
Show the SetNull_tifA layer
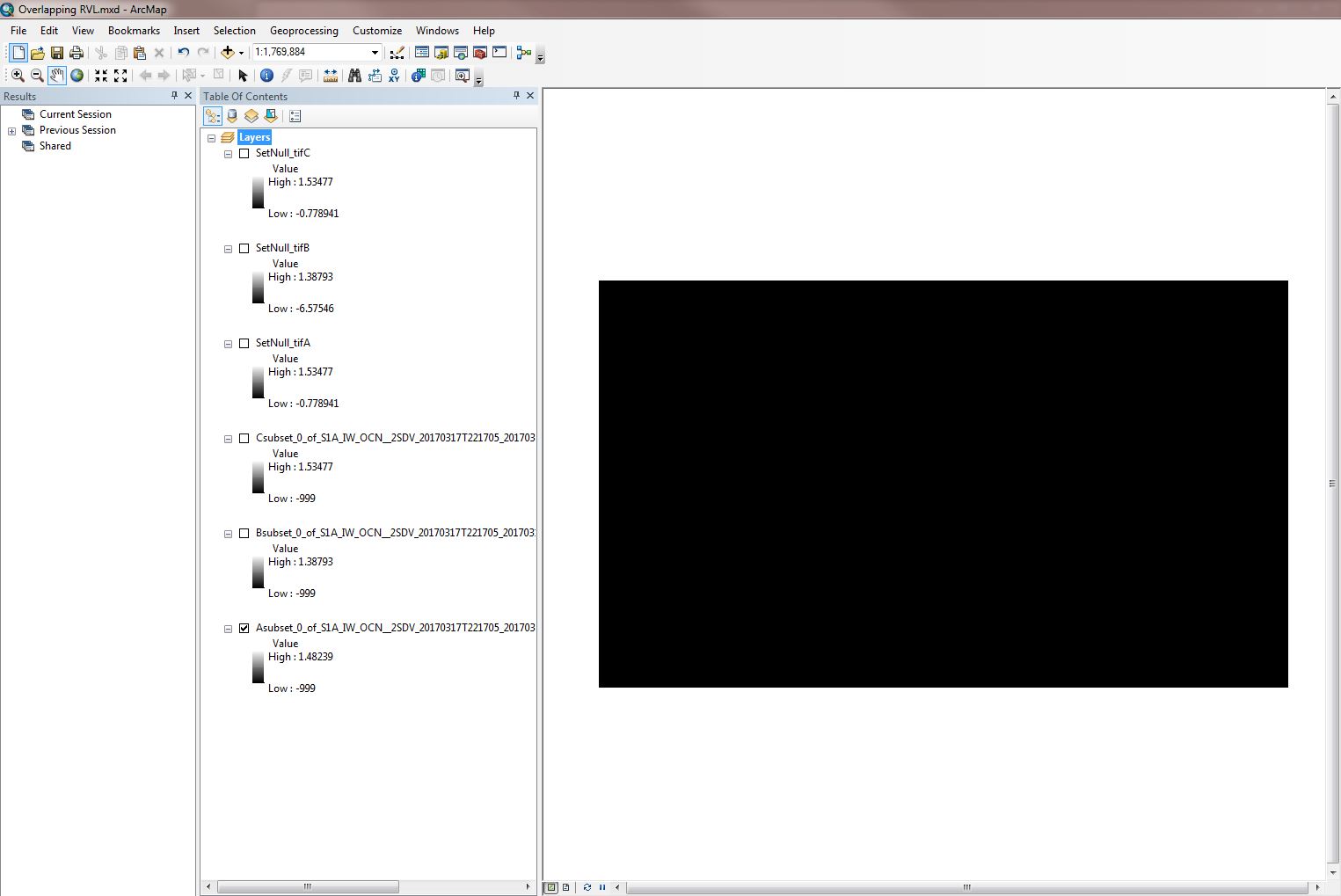[x=244, y=344]
